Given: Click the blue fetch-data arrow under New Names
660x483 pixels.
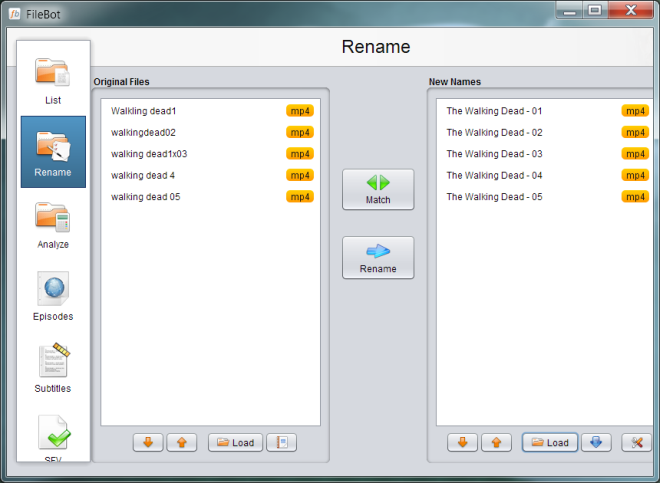Looking at the screenshot, I should (596, 442).
